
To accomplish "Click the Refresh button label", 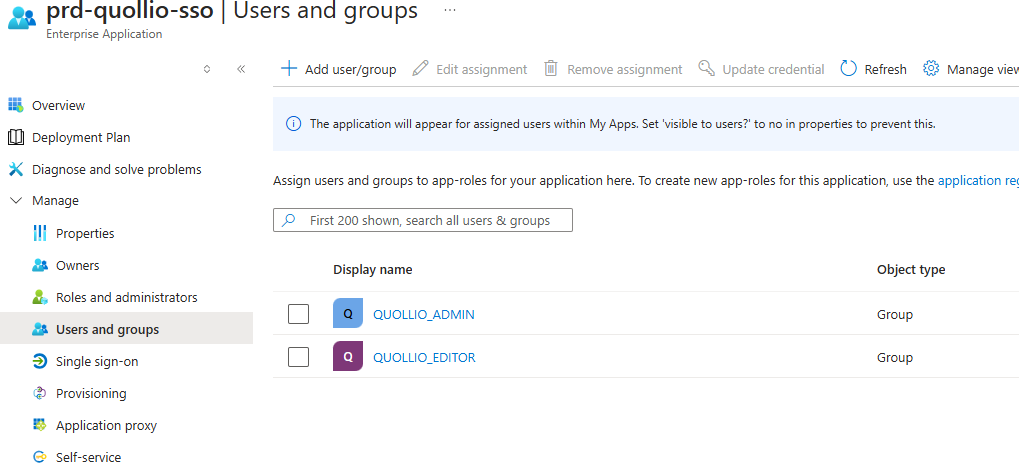I will tap(885, 70).
